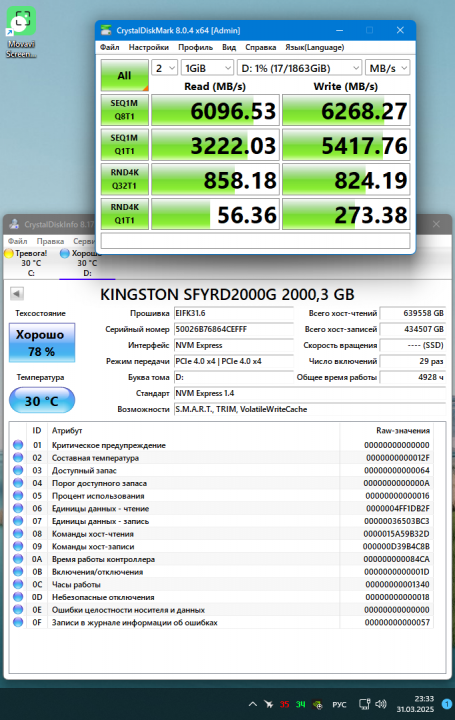Click status dot for Доступный запас row
The width and height of the screenshot is (455, 720).
(x=18, y=470)
